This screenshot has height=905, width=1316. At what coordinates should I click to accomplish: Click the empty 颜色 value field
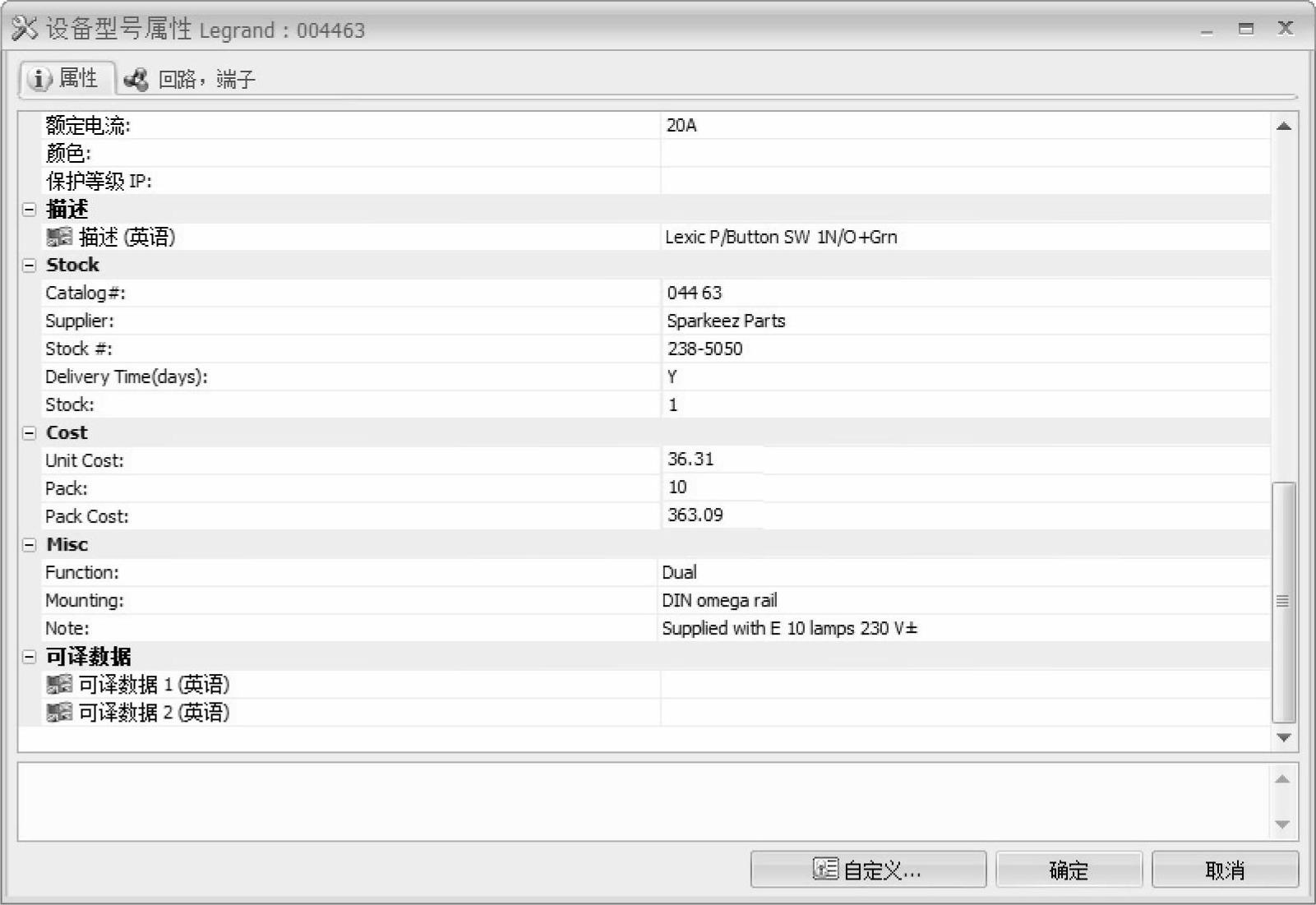pos(966,153)
